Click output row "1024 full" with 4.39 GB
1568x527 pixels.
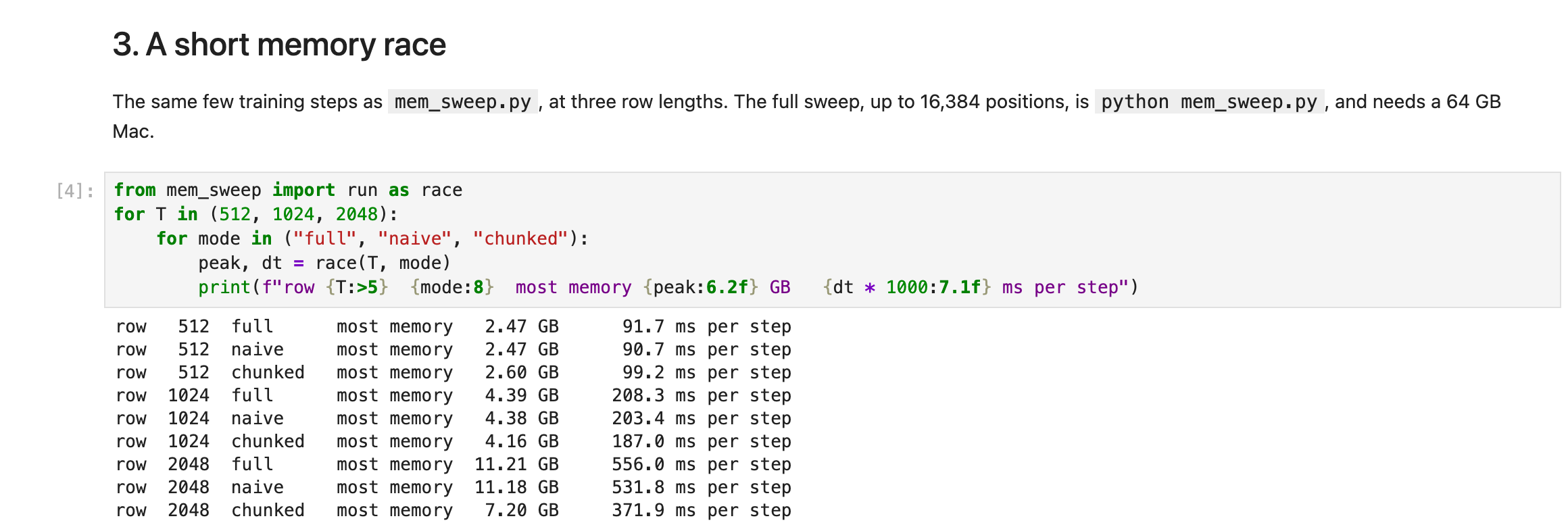pyautogui.click(x=454, y=396)
